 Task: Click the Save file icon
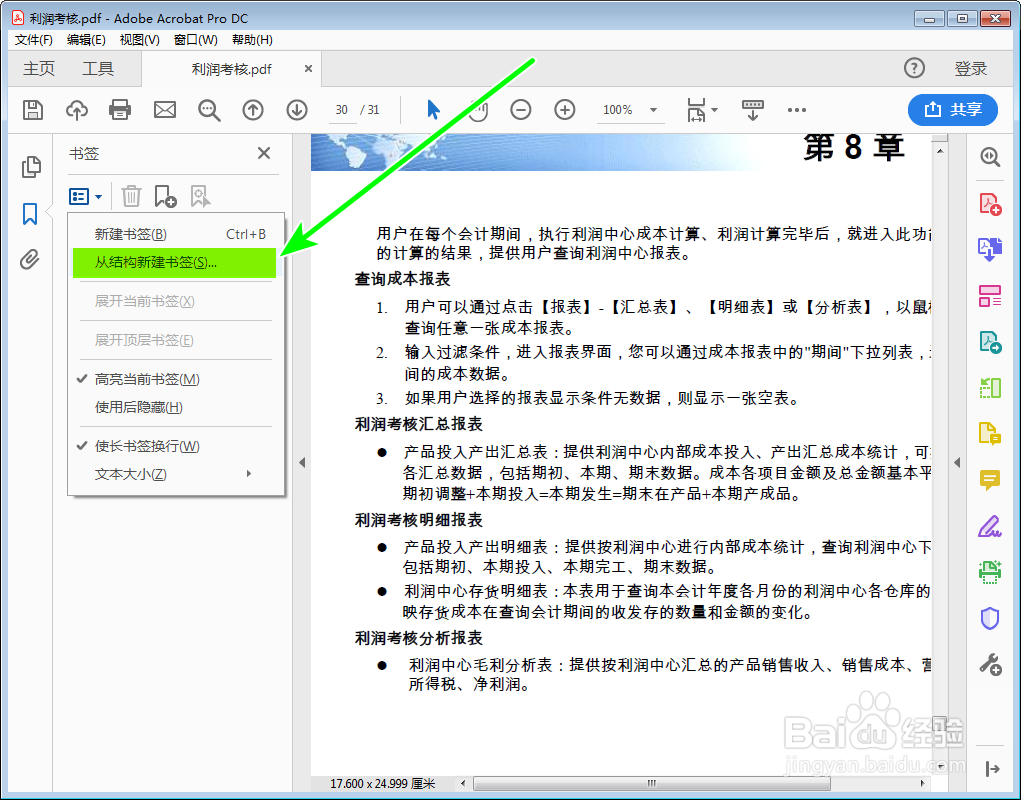pos(33,110)
